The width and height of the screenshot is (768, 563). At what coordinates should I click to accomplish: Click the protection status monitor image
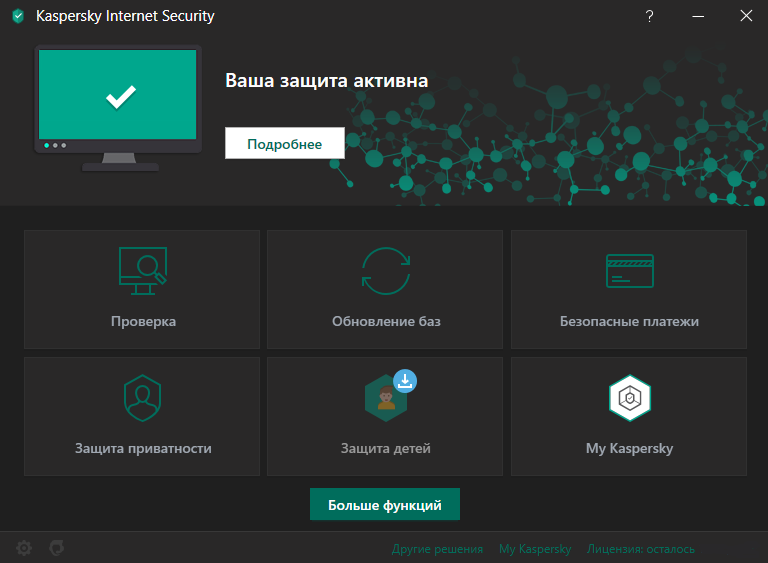point(118,108)
